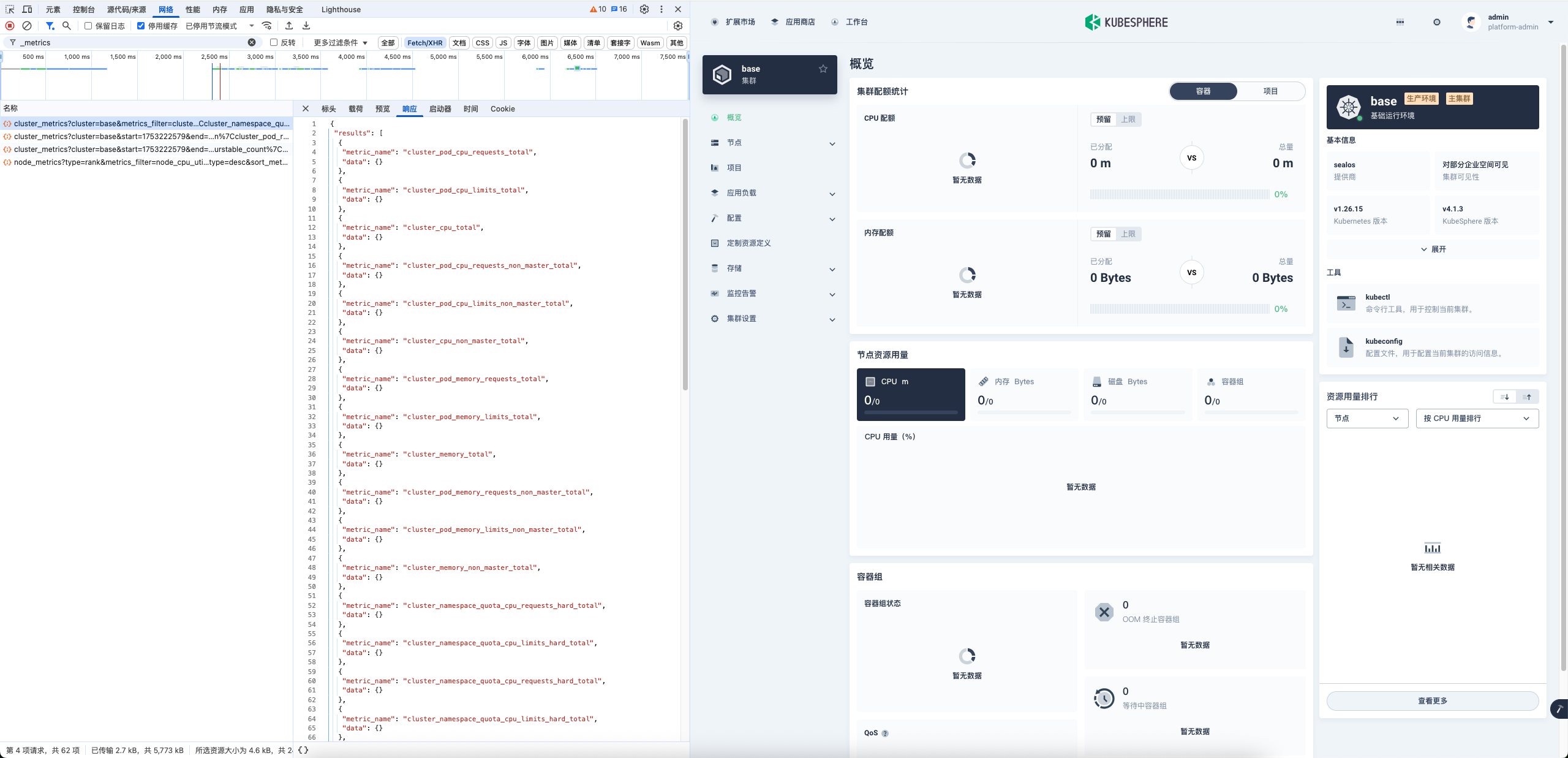Image resolution: width=1568 pixels, height=758 pixels.
Task: Star the base cluster
Action: point(823,69)
